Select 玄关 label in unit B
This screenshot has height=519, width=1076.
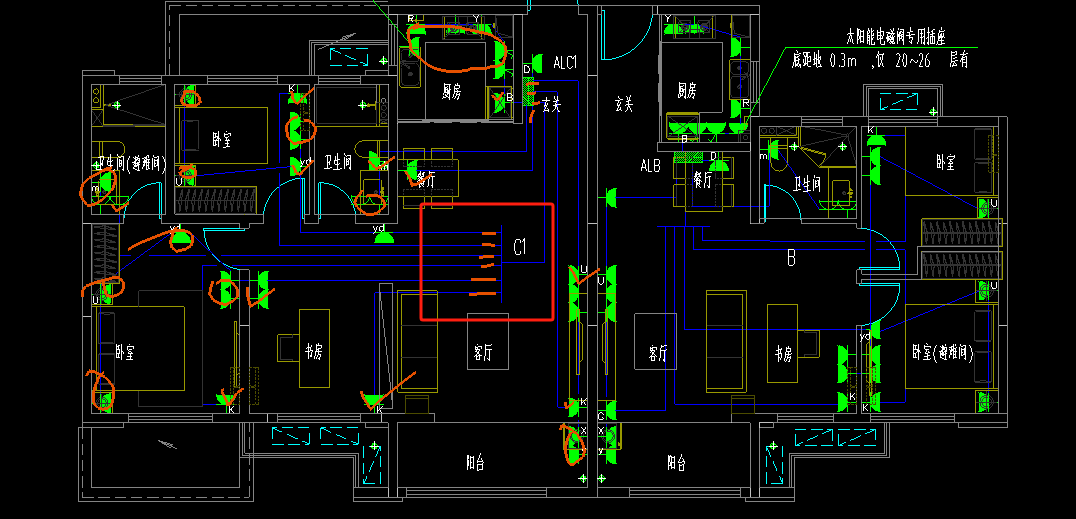coord(623,104)
